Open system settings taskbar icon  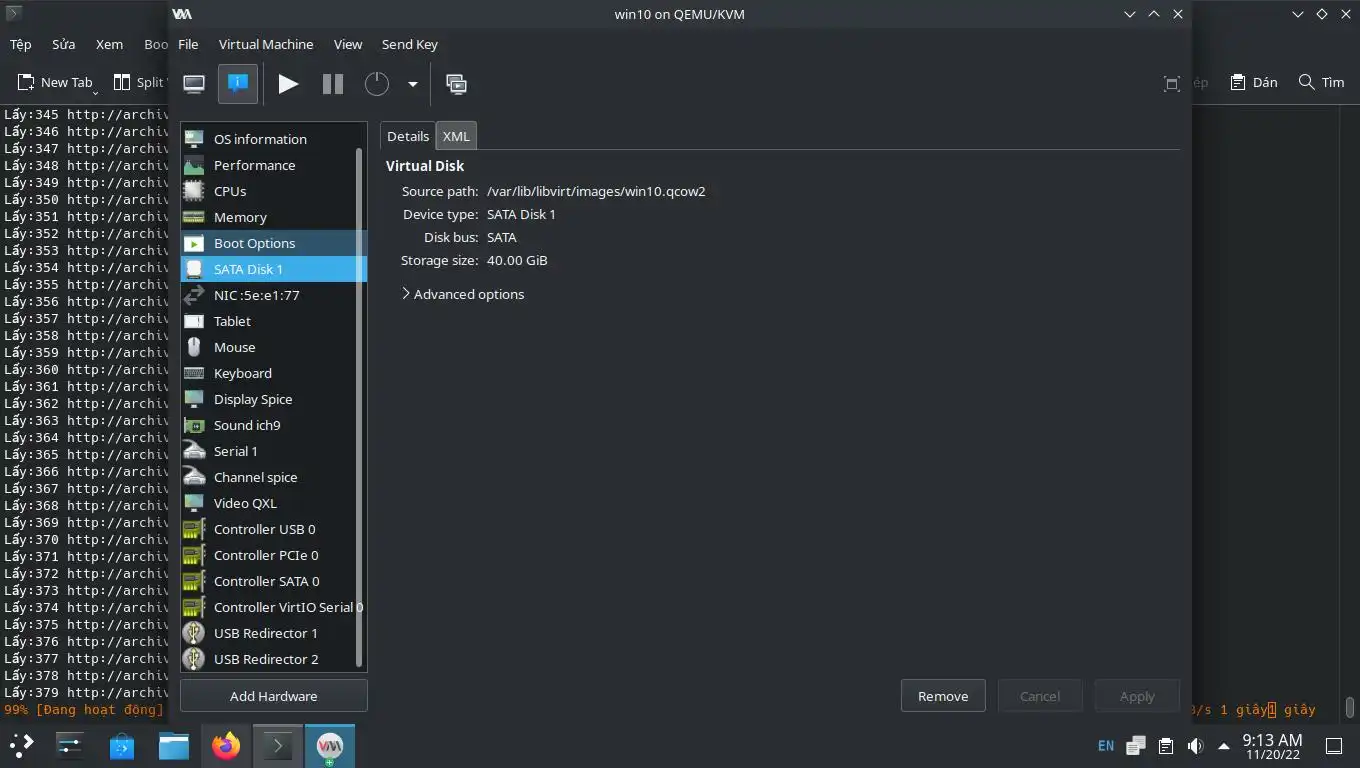tap(69, 745)
